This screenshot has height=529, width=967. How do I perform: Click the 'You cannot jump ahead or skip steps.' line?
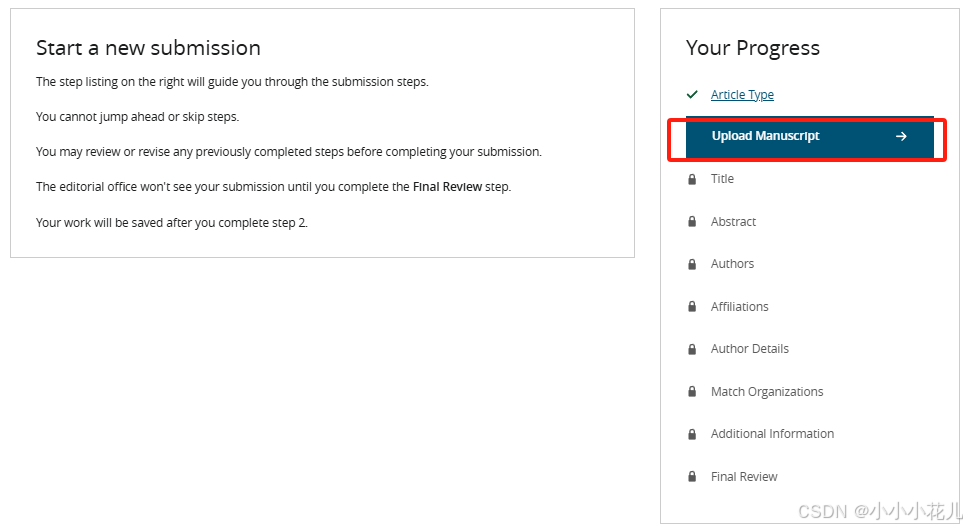[x=137, y=117]
